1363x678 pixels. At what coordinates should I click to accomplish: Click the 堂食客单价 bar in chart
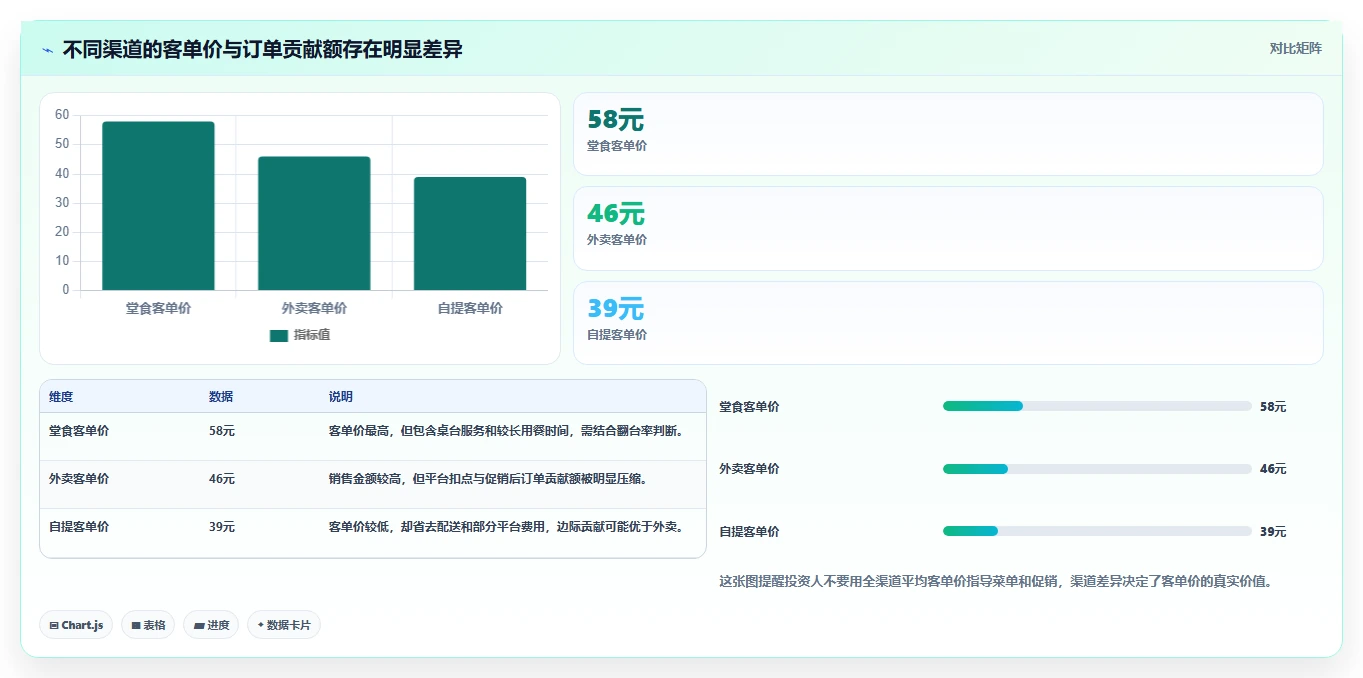pyautogui.click(x=158, y=206)
